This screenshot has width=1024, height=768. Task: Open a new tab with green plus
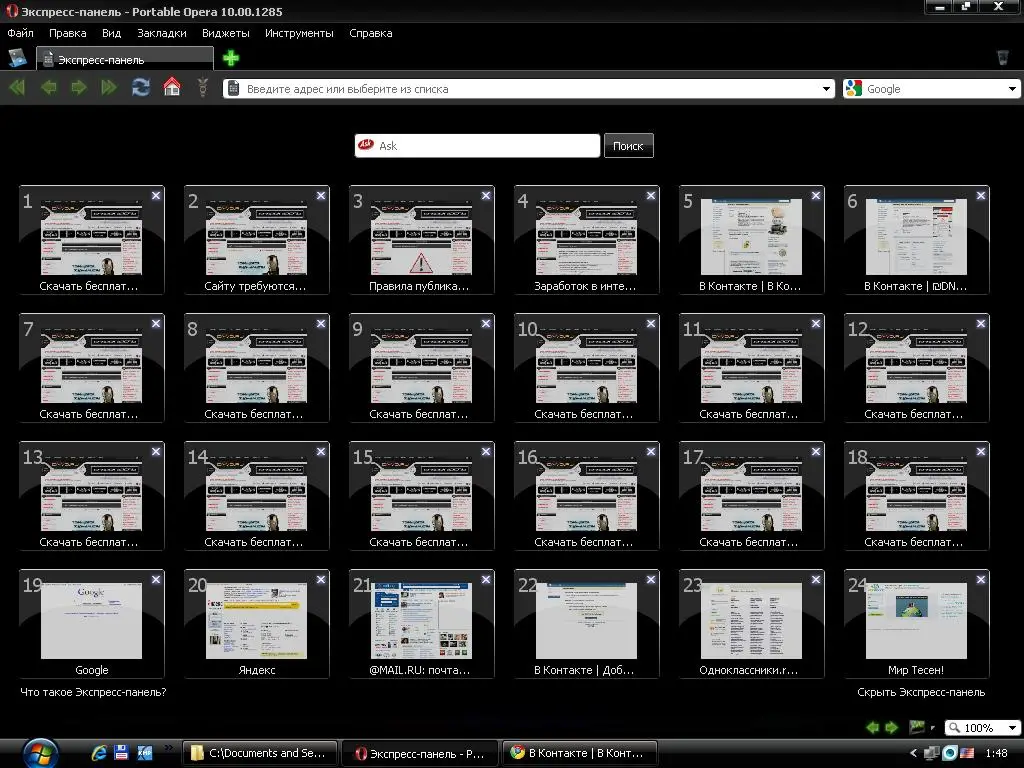coord(231,58)
